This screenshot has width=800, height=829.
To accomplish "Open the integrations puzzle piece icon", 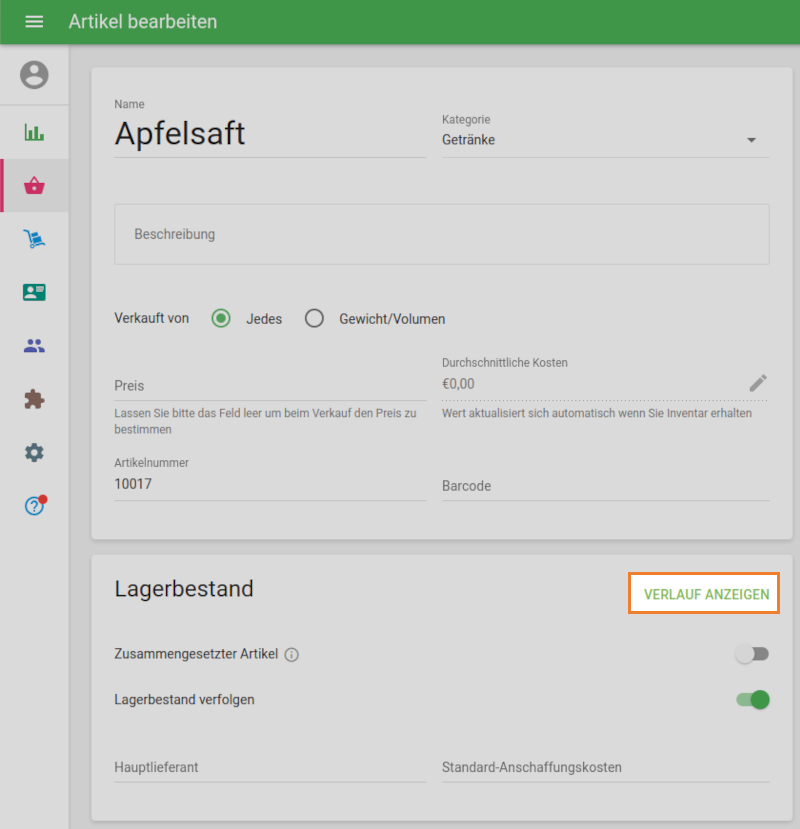I will [x=34, y=399].
